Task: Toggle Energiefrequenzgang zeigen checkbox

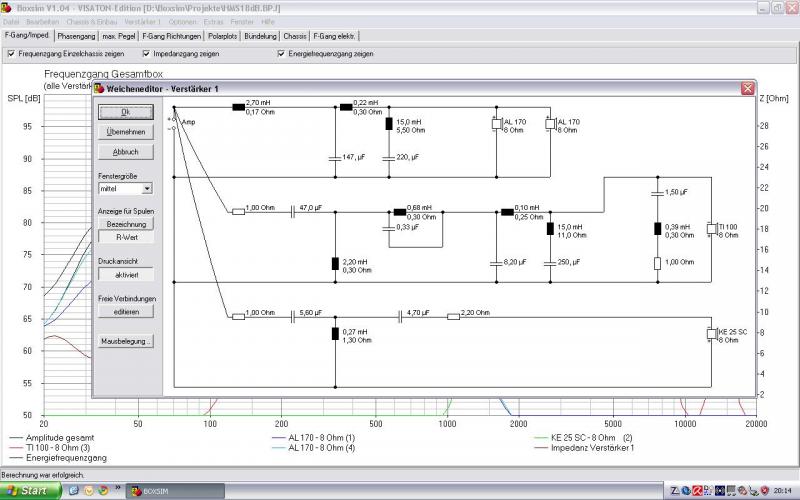Action: tap(281, 54)
